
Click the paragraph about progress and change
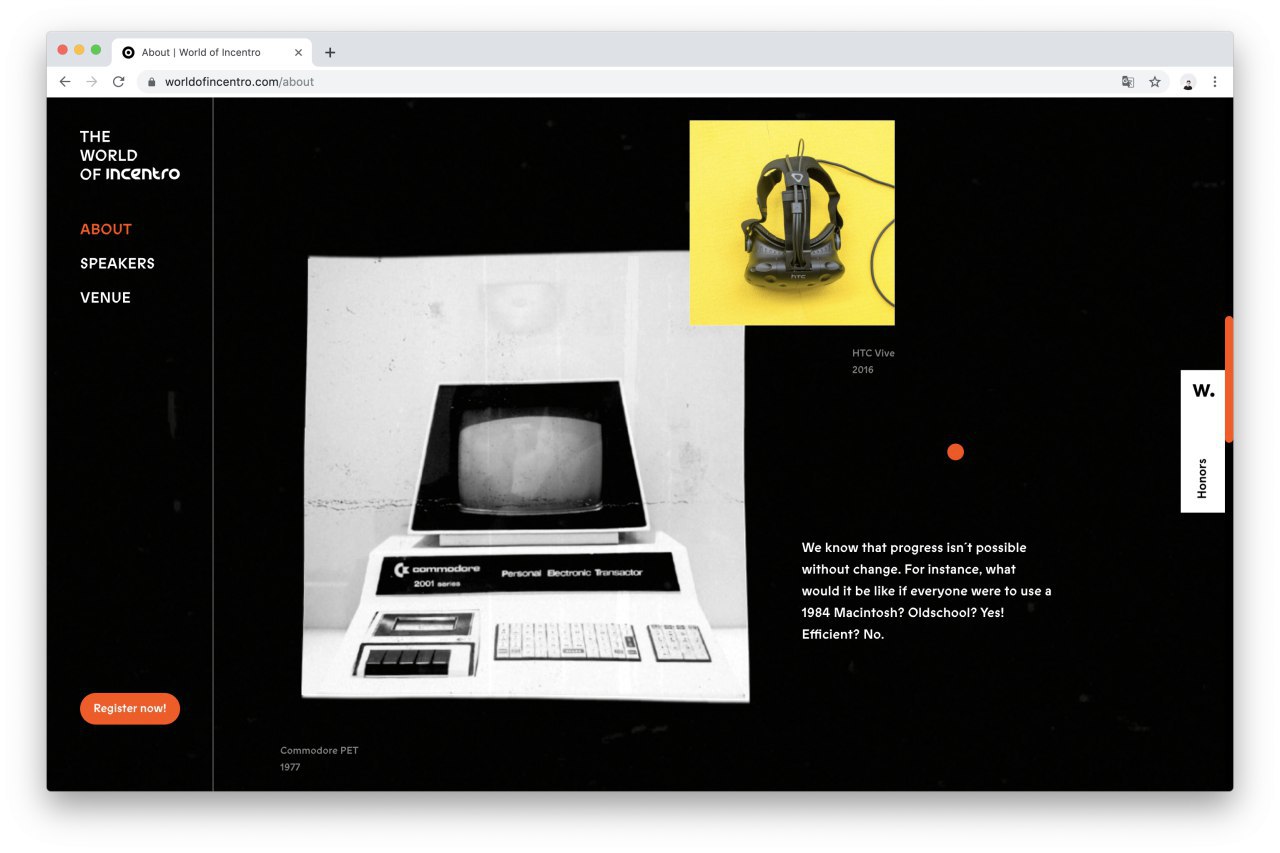click(927, 591)
